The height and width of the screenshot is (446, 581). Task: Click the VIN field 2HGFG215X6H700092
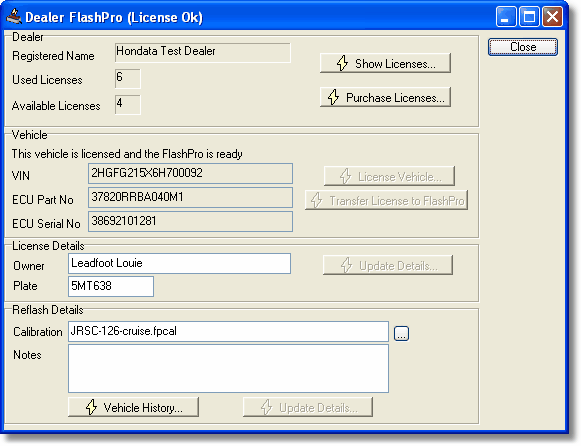coord(190,173)
